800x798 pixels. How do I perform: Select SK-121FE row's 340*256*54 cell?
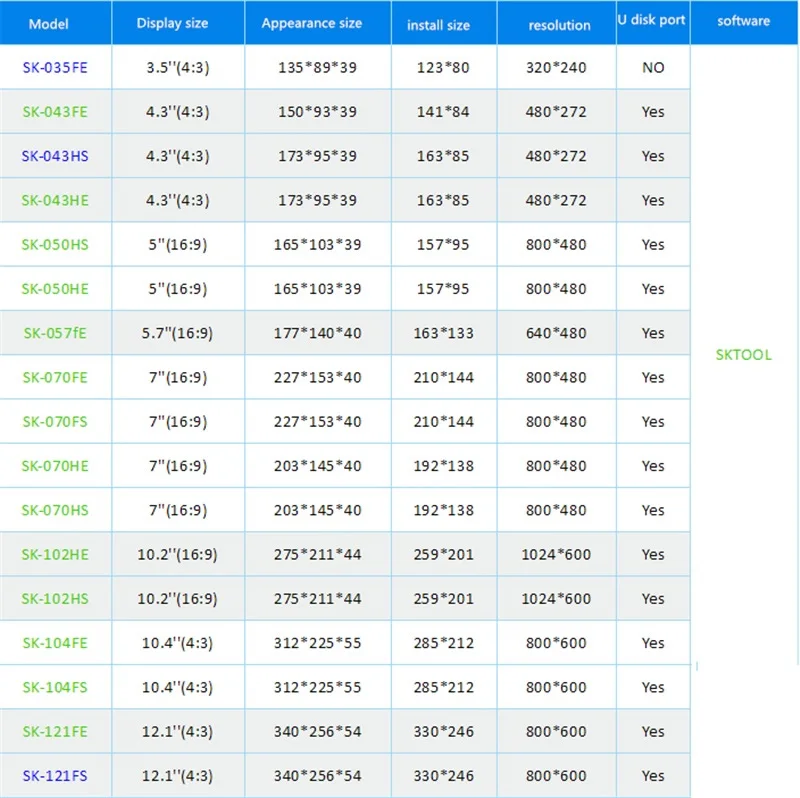tap(317, 732)
